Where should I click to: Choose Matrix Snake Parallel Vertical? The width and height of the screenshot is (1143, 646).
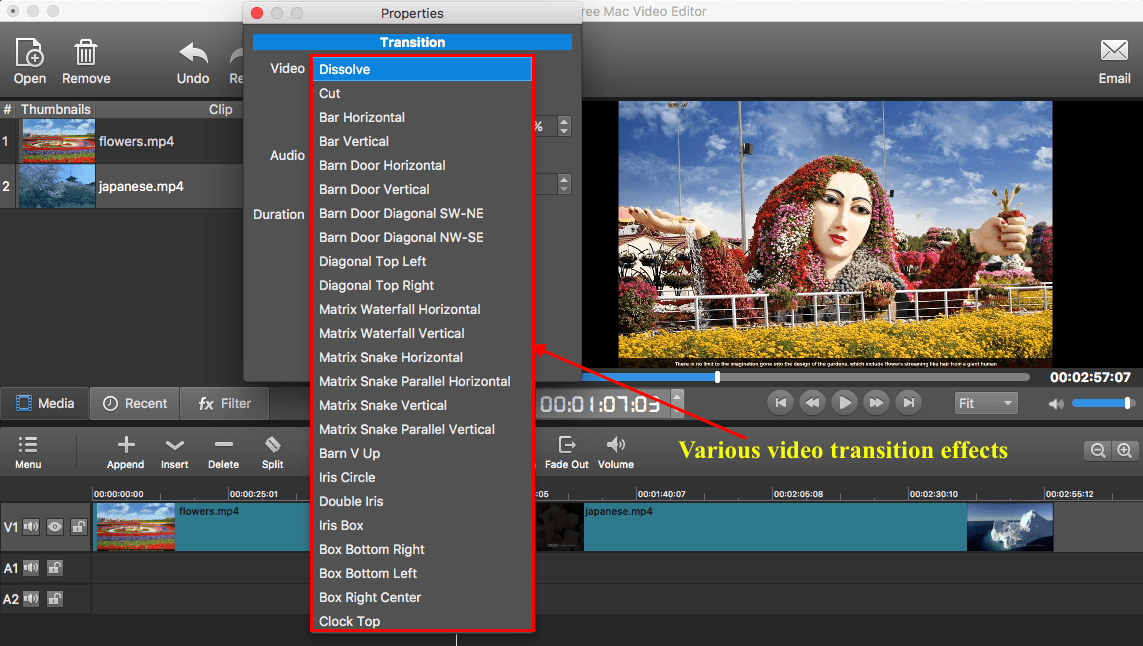pos(422,429)
